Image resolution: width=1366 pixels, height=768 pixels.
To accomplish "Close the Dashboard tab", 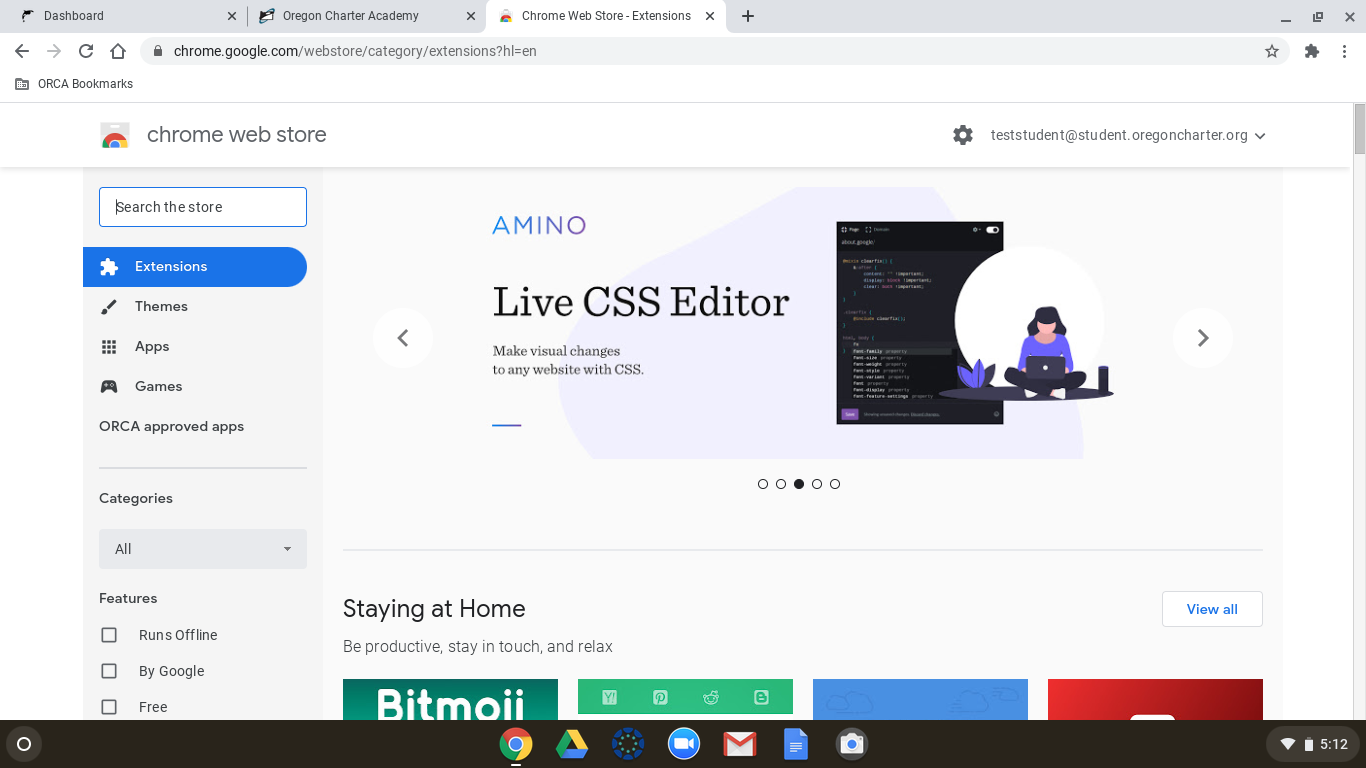I will [232, 16].
